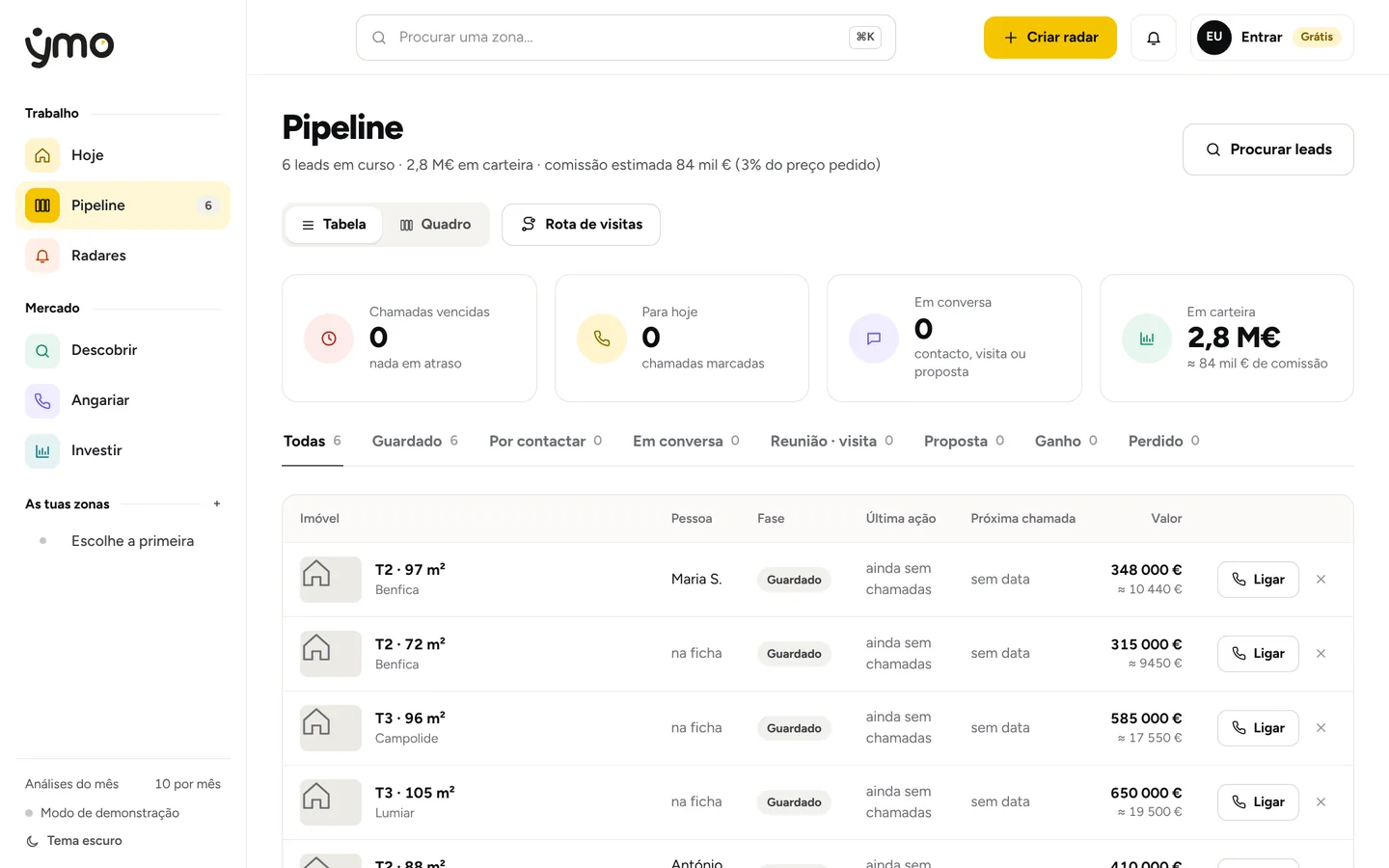
Task: Click the Em conversa chat icon
Action: [874, 339]
